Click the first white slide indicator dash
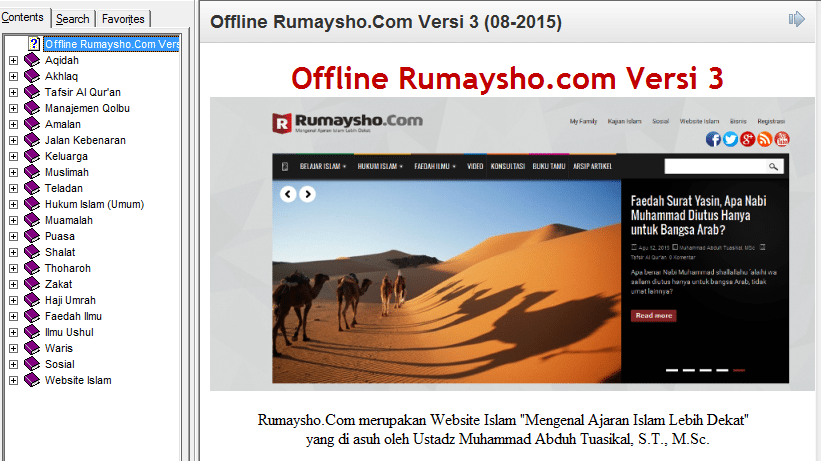821x461 pixels. point(672,370)
